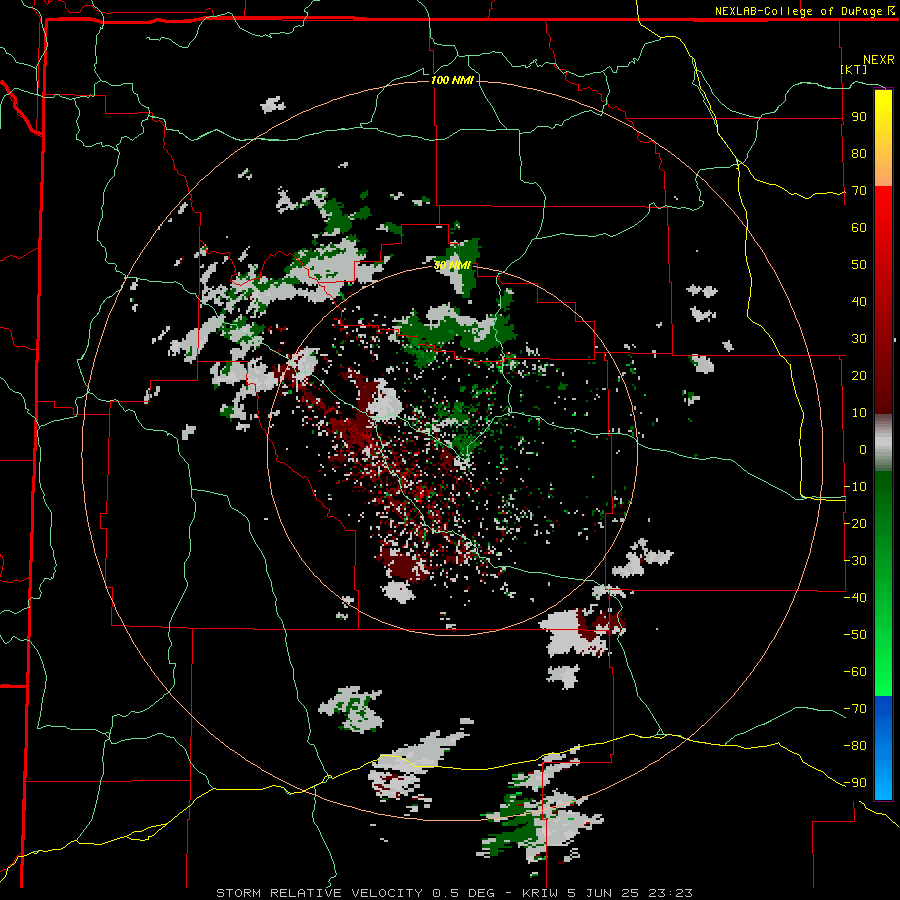
Task: Select the -40 value on velocity scale
Action: 855,598
